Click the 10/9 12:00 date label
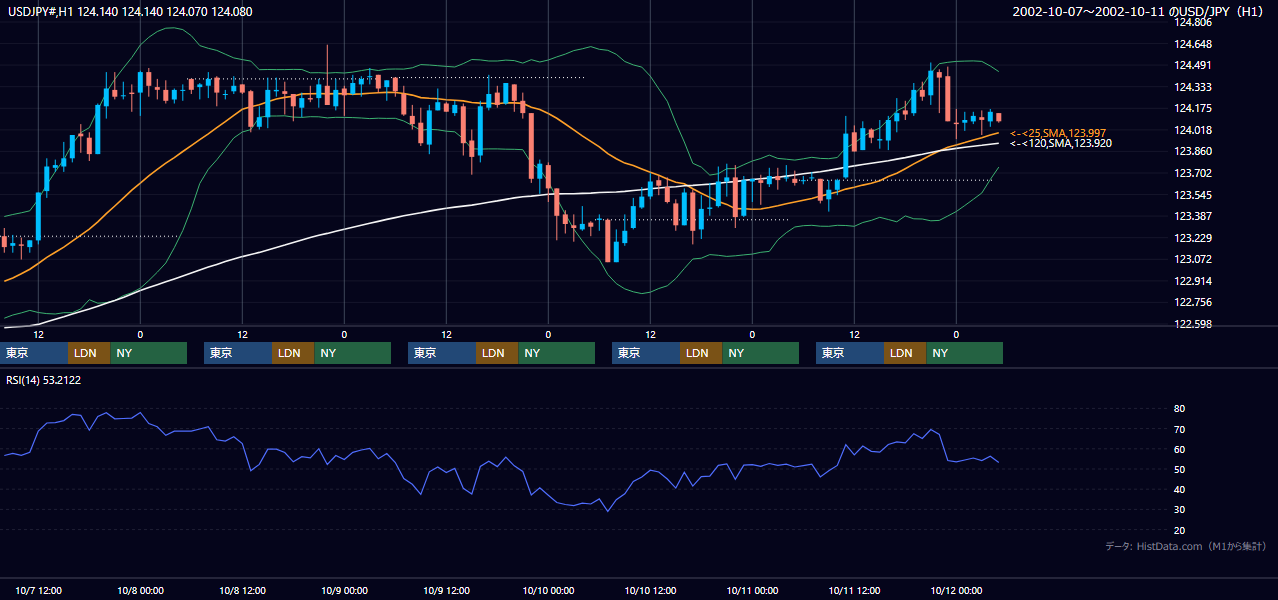This screenshot has height=600, width=1278. tap(446, 590)
